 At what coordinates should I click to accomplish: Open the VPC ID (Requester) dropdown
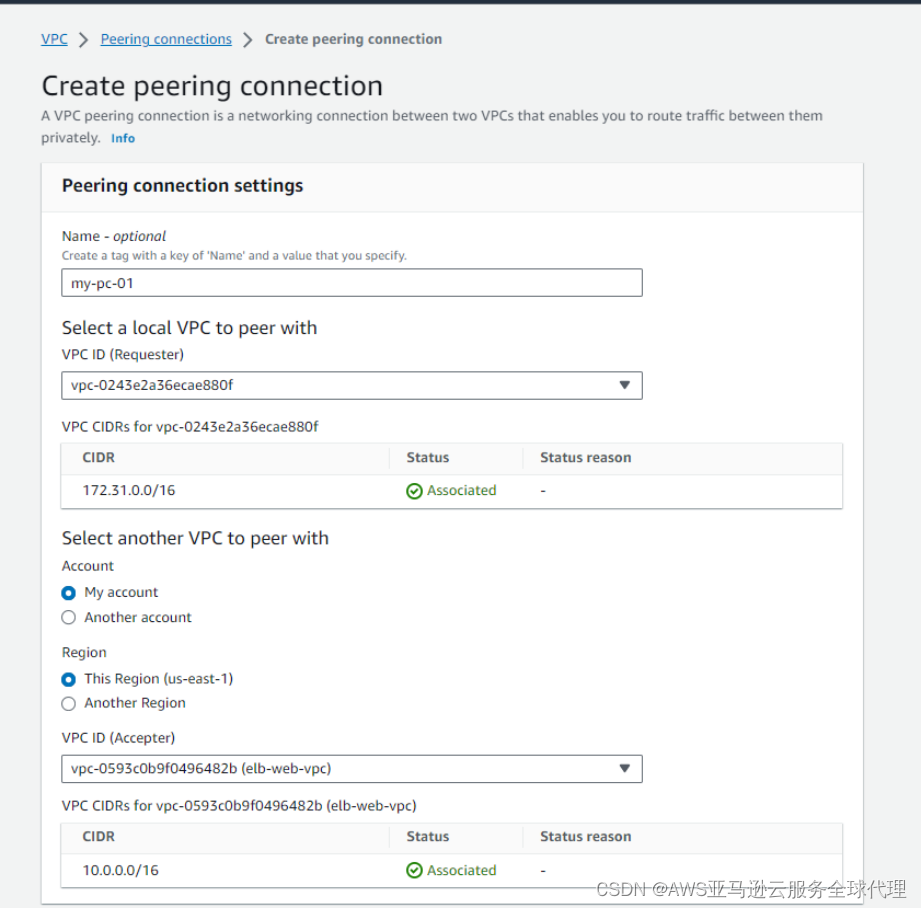[x=351, y=385]
